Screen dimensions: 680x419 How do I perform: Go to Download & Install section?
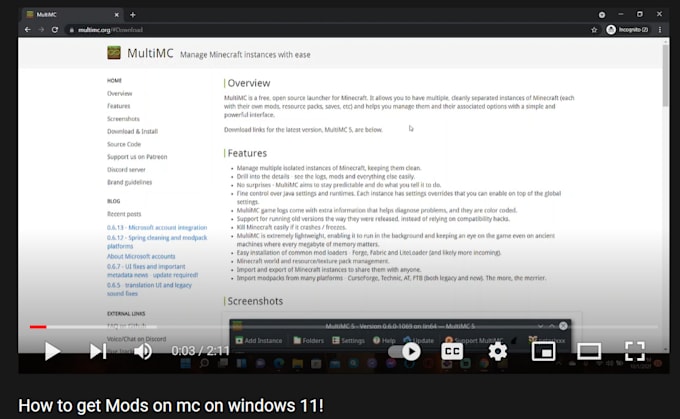(132, 131)
